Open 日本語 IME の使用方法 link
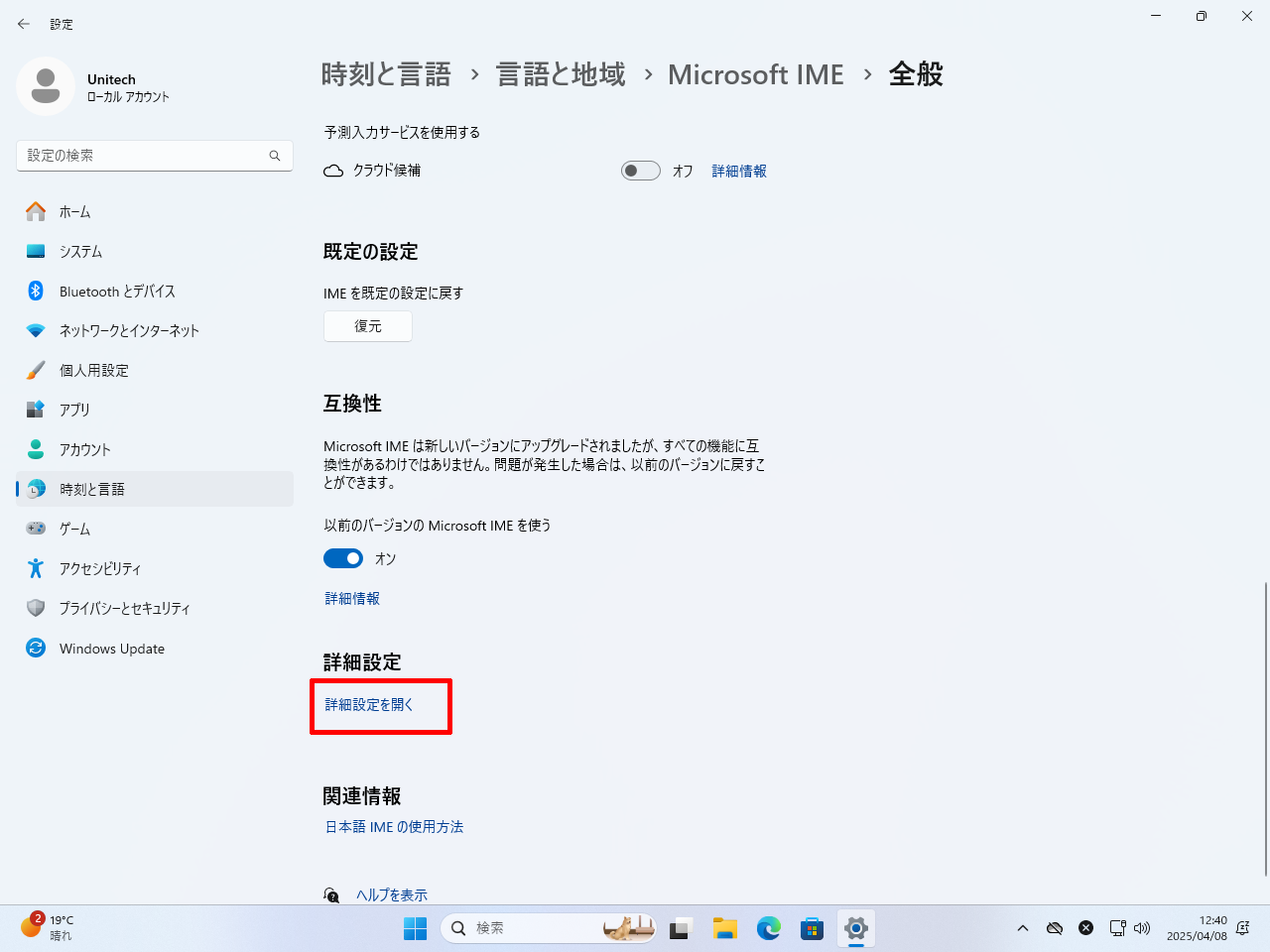Screen dimensions: 1270x952 click(x=394, y=826)
